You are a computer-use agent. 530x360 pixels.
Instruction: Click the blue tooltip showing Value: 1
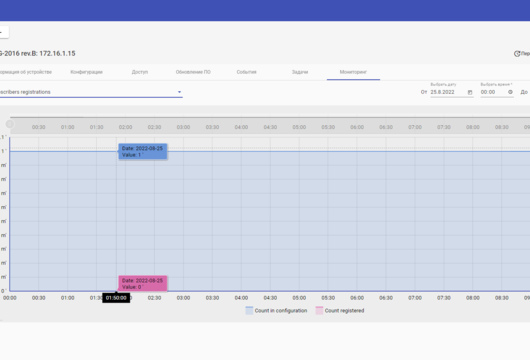143,151
